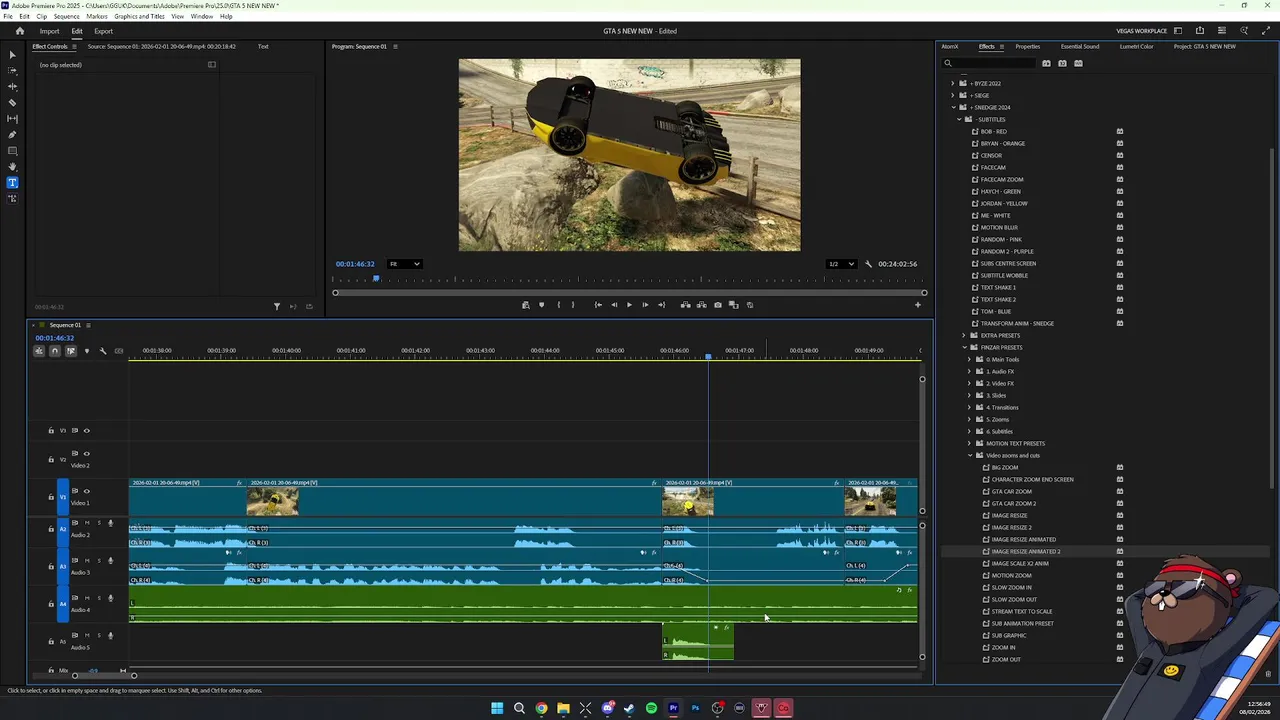The image size is (1280, 720).
Task: Open the Fit zoom level dropdown
Action: 404,264
